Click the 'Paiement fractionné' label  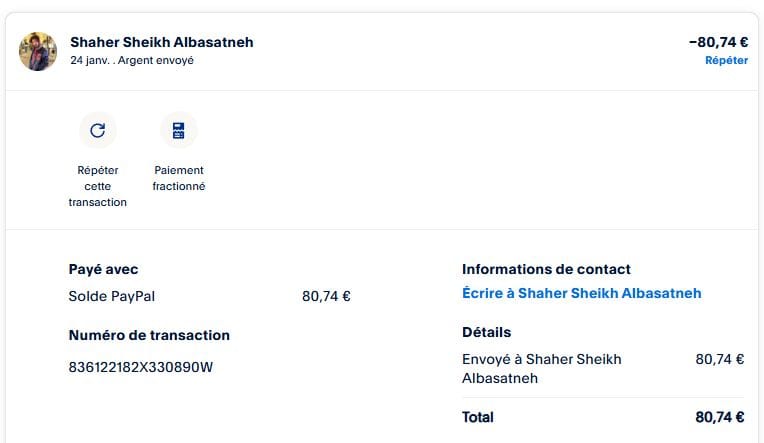coord(179,178)
